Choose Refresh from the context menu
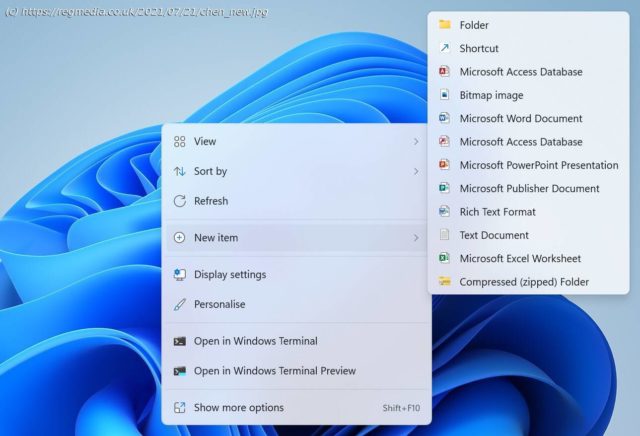 pos(297,201)
